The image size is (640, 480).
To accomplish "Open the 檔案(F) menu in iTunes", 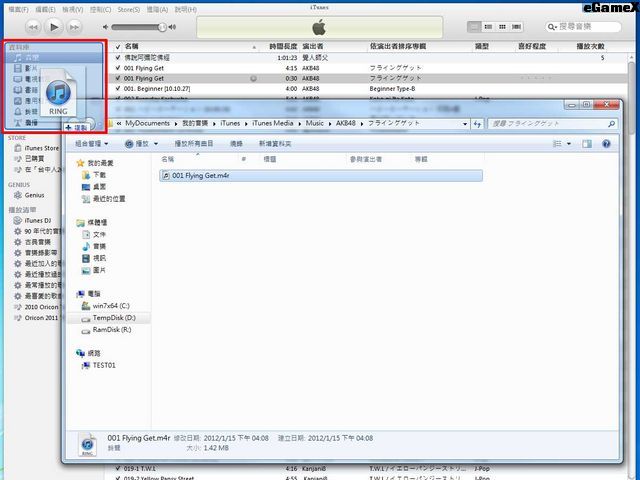I will 18,9.
